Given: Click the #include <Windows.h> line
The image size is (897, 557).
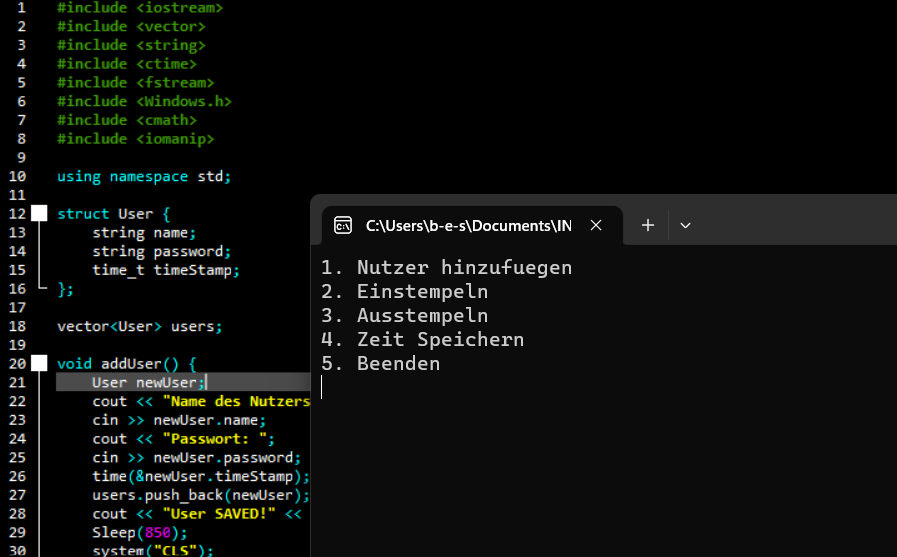Looking at the screenshot, I should click(x=144, y=101).
